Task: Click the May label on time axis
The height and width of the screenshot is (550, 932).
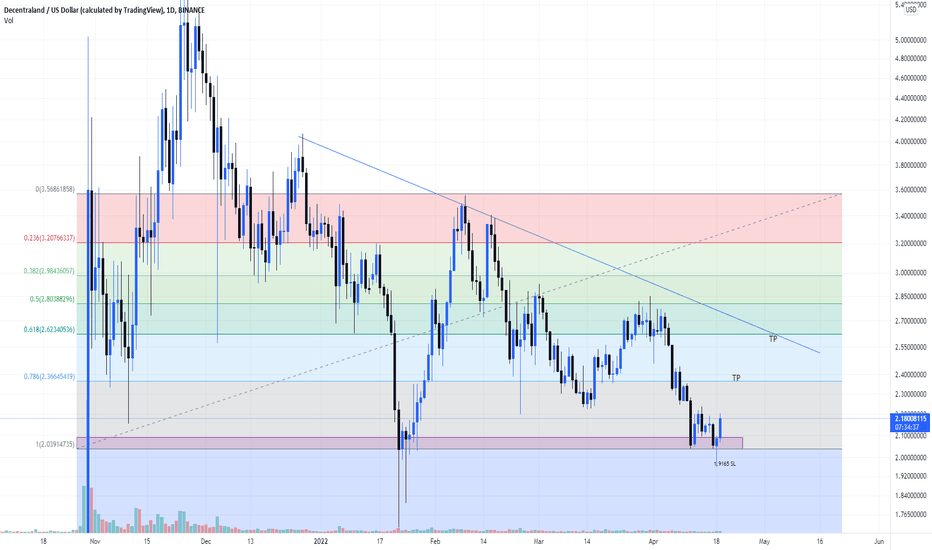Action: (x=764, y=542)
